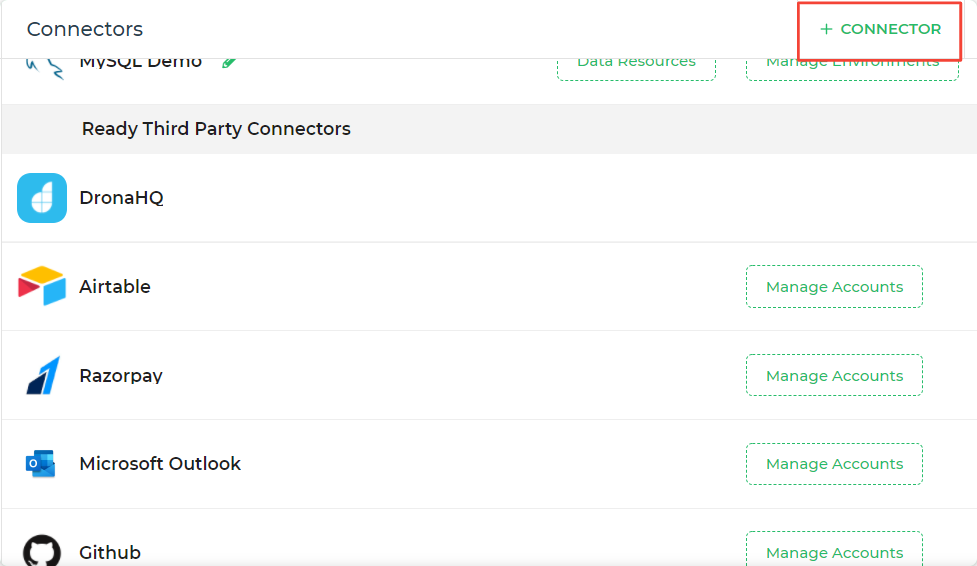Select the Github connector label
This screenshot has width=977, height=566.
pyautogui.click(x=110, y=552)
